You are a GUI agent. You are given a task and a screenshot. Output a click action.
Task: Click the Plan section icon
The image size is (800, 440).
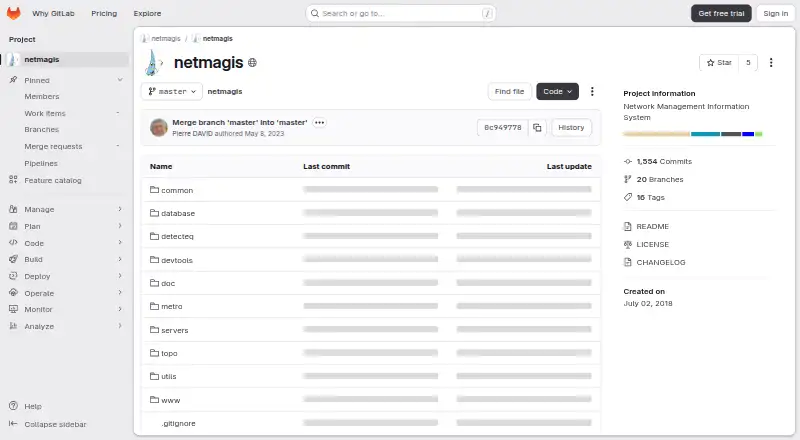[13, 226]
